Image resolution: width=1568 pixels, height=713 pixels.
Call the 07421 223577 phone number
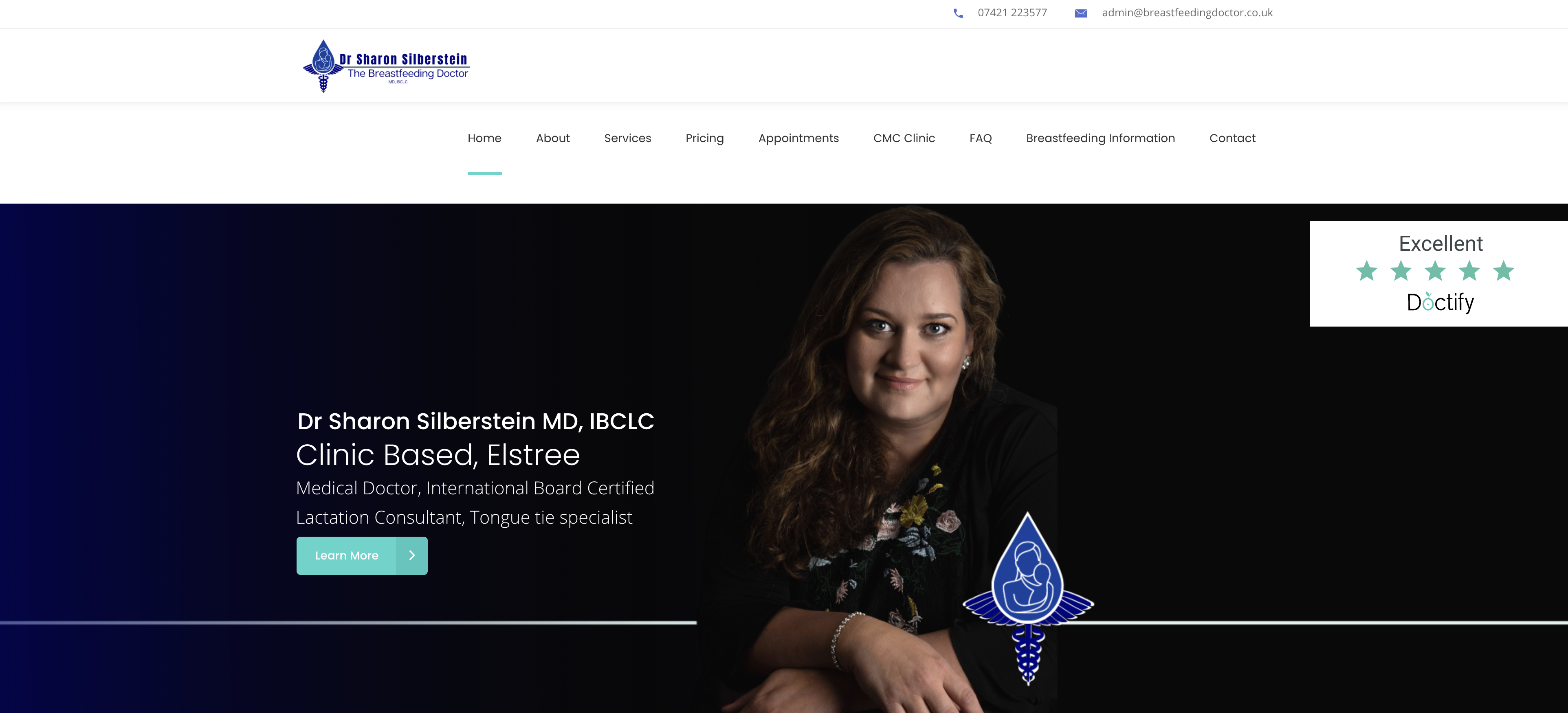(1012, 13)
